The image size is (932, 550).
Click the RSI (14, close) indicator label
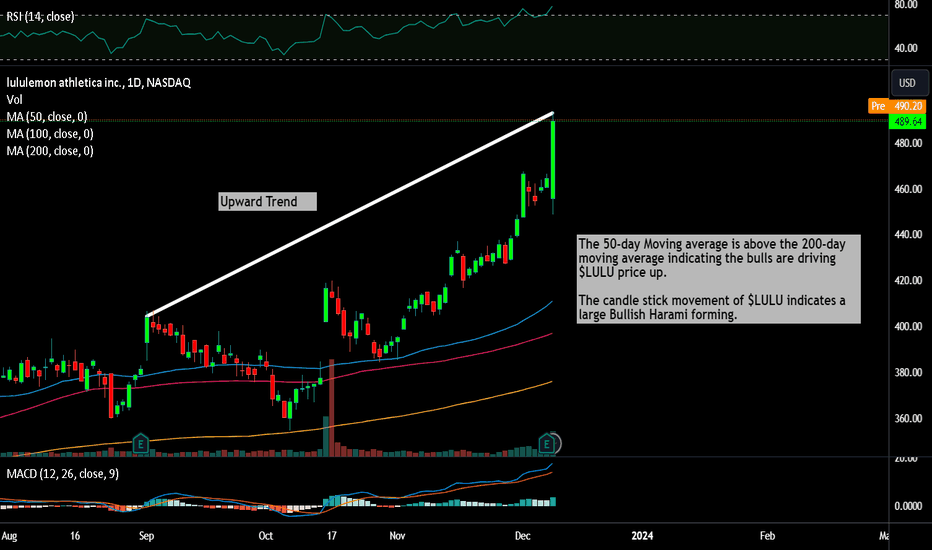pyautogui.click(x=40, y=17)
